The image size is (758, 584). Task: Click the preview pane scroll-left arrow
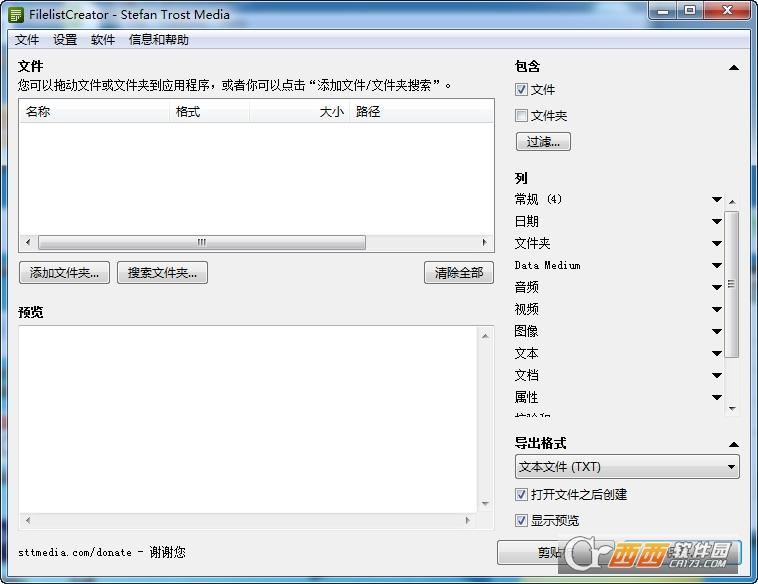pos(28,520)
